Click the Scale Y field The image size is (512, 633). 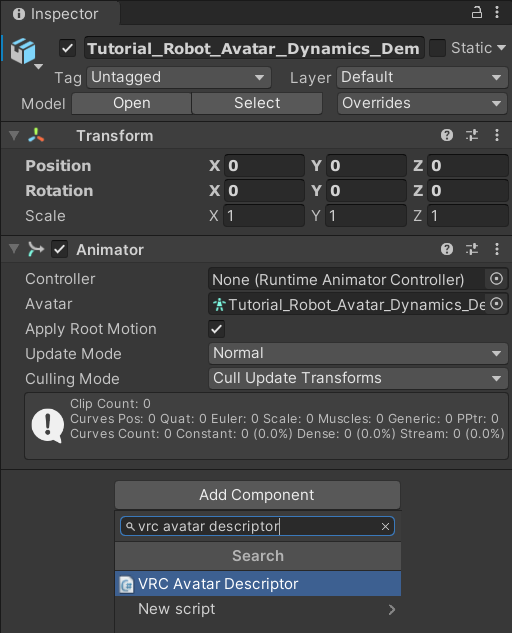[366, 216]
